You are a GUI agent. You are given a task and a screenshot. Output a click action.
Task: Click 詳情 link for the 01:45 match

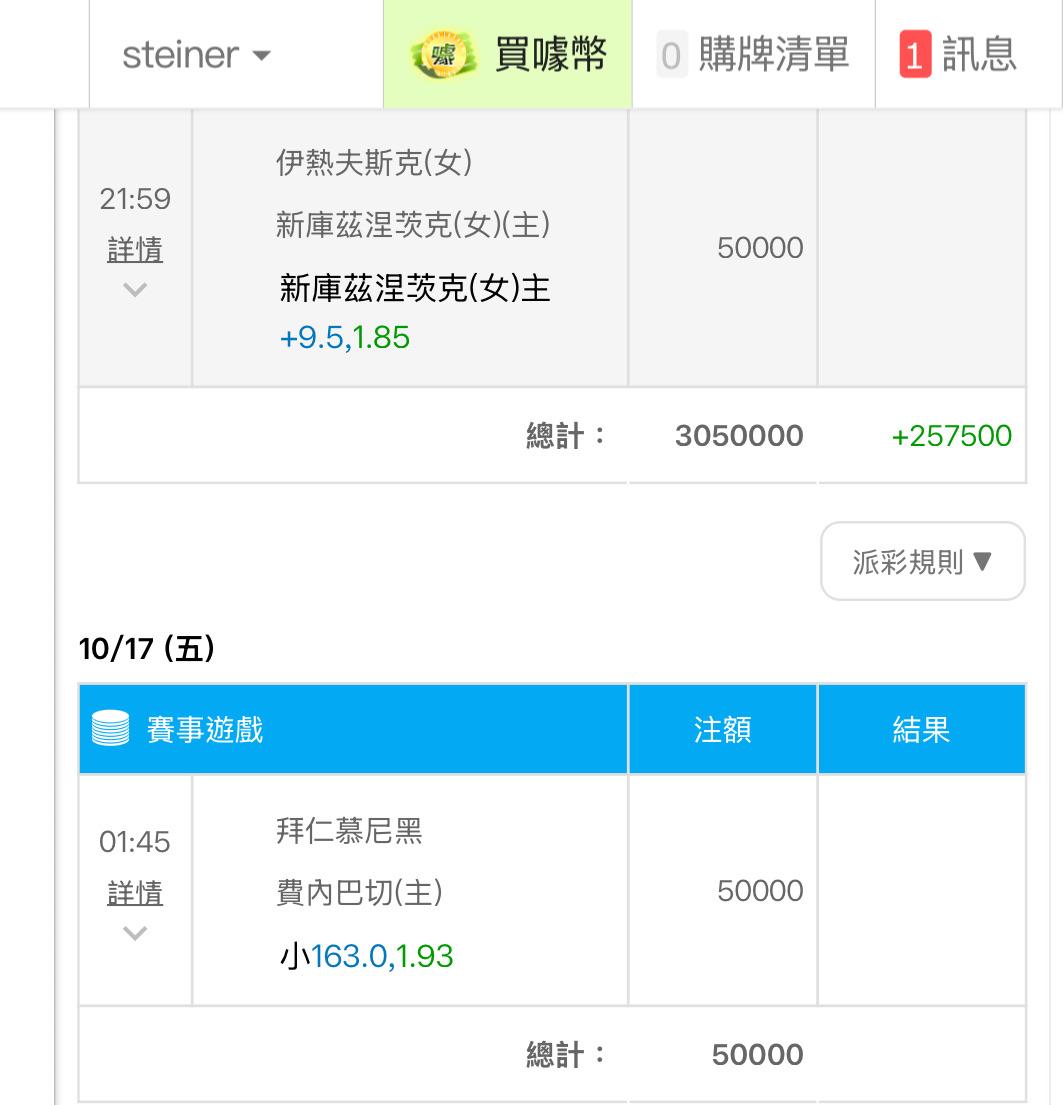coord(135,892)
